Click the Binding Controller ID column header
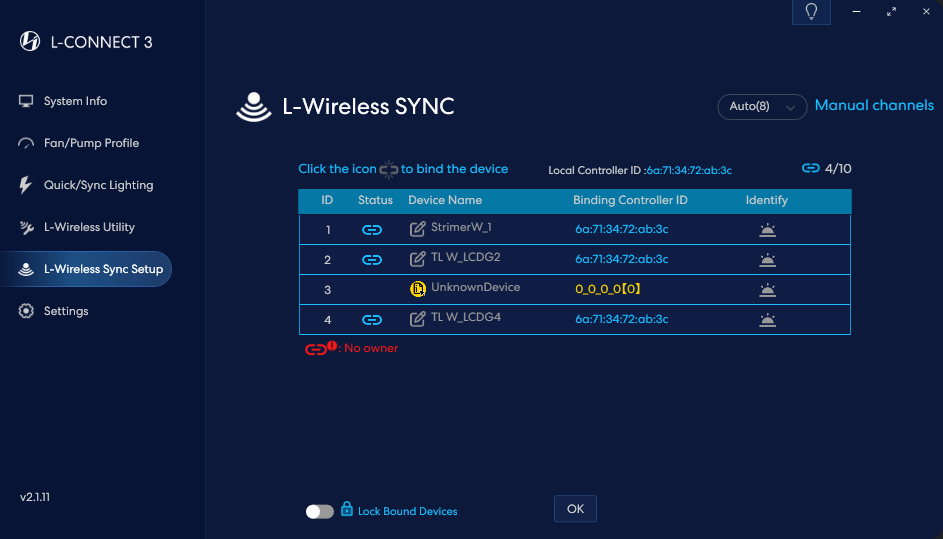This screenshot has height=539, width=943. [630, 200]
